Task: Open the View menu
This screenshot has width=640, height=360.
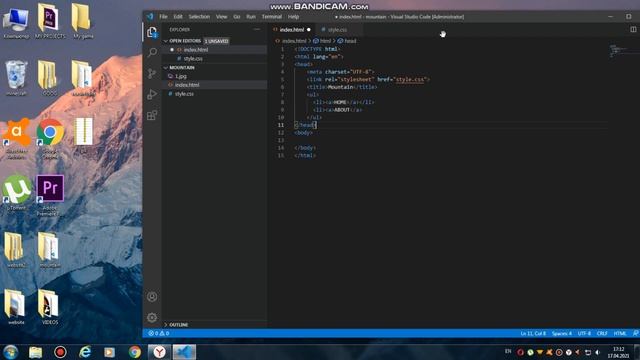Action: point(221,17)
